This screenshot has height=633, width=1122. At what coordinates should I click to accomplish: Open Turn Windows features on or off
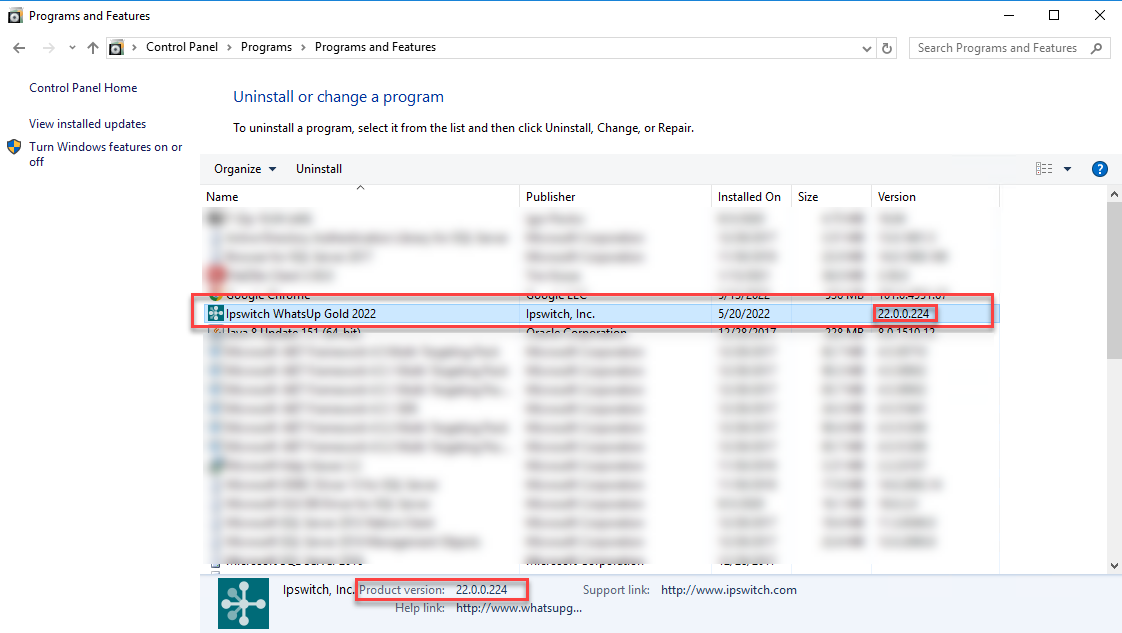point(105,154)
